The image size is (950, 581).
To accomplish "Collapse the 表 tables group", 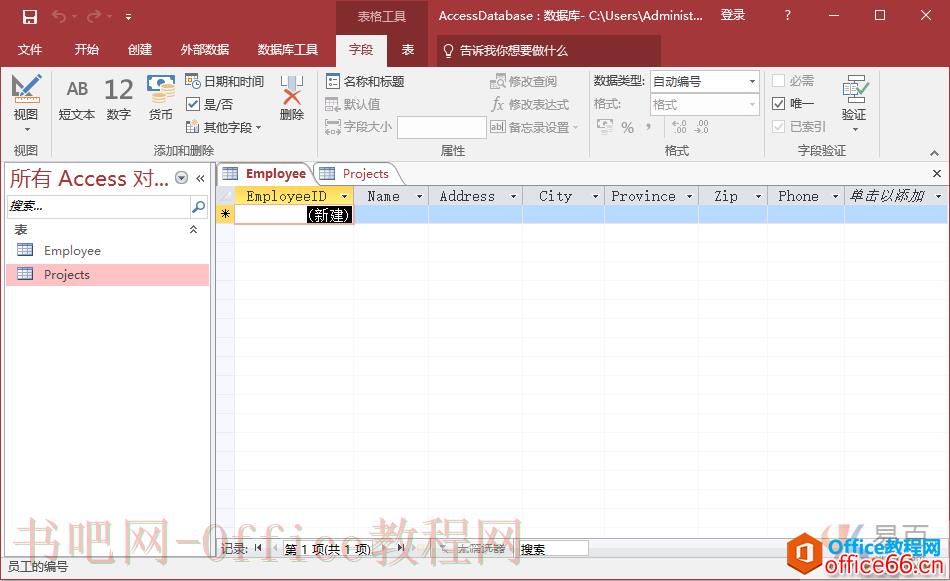I will point(193,230).
